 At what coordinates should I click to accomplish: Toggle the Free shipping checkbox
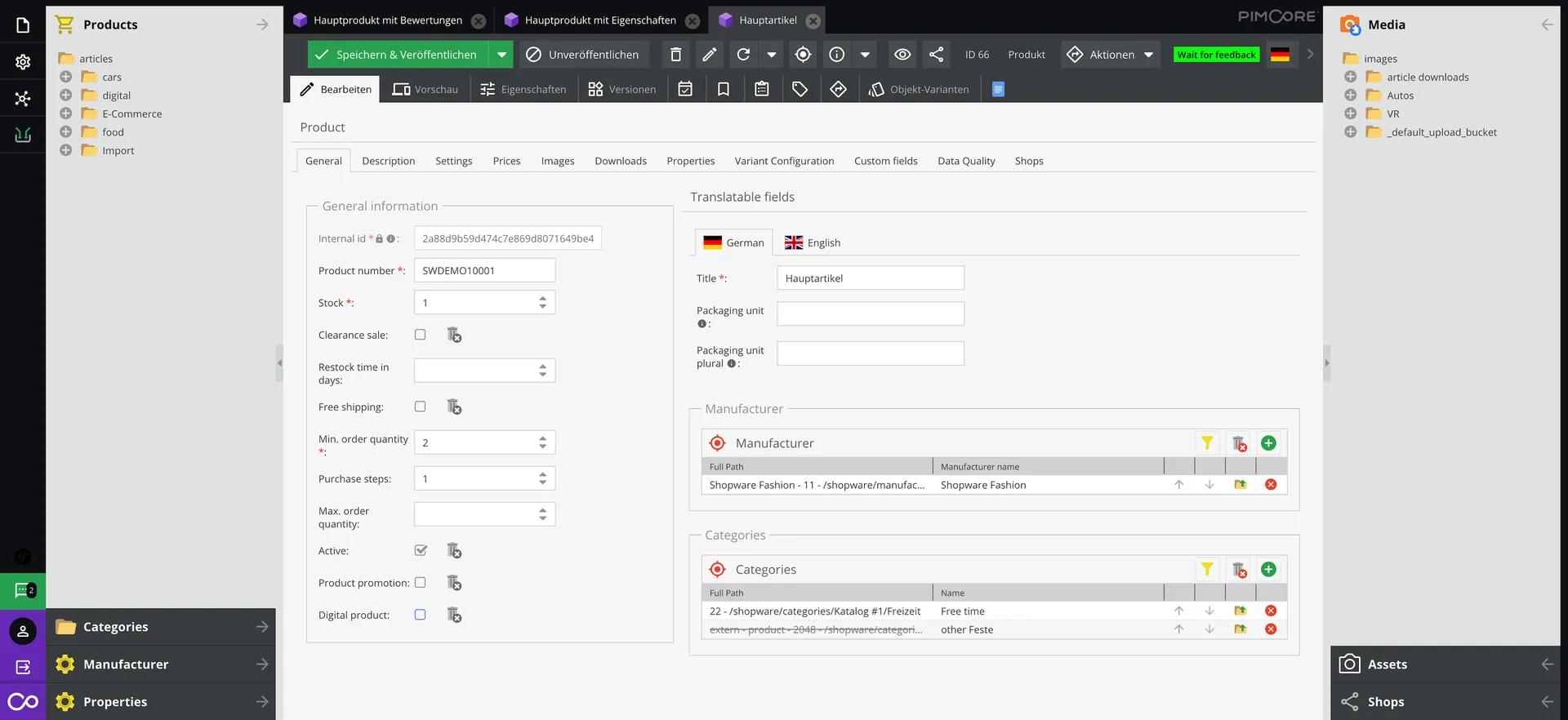(420, 407)
